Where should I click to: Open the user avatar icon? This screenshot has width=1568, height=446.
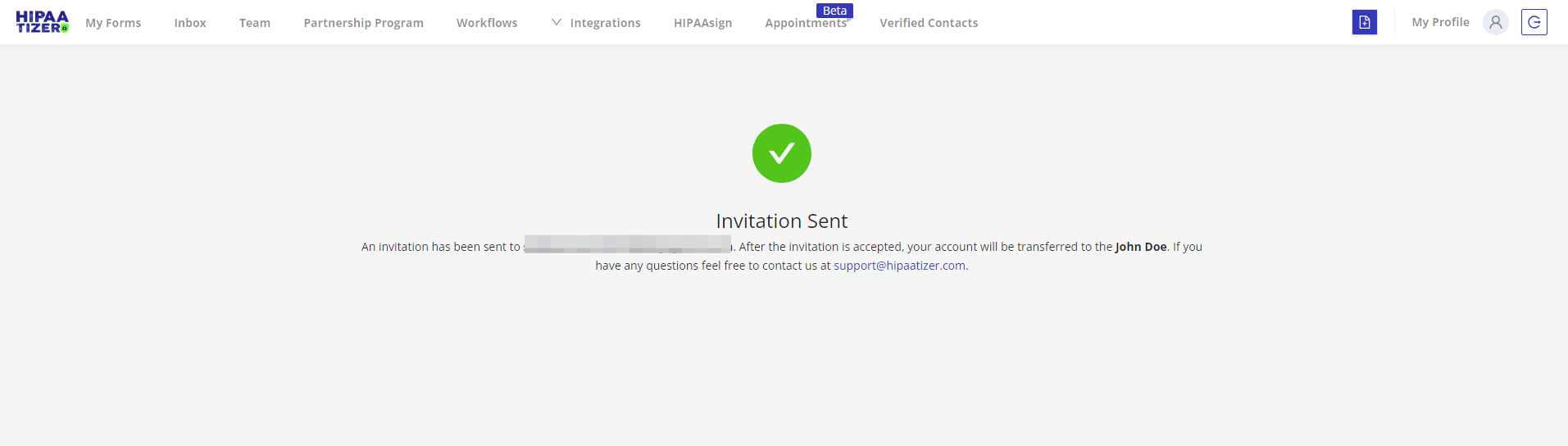[x=1496, y=22]
